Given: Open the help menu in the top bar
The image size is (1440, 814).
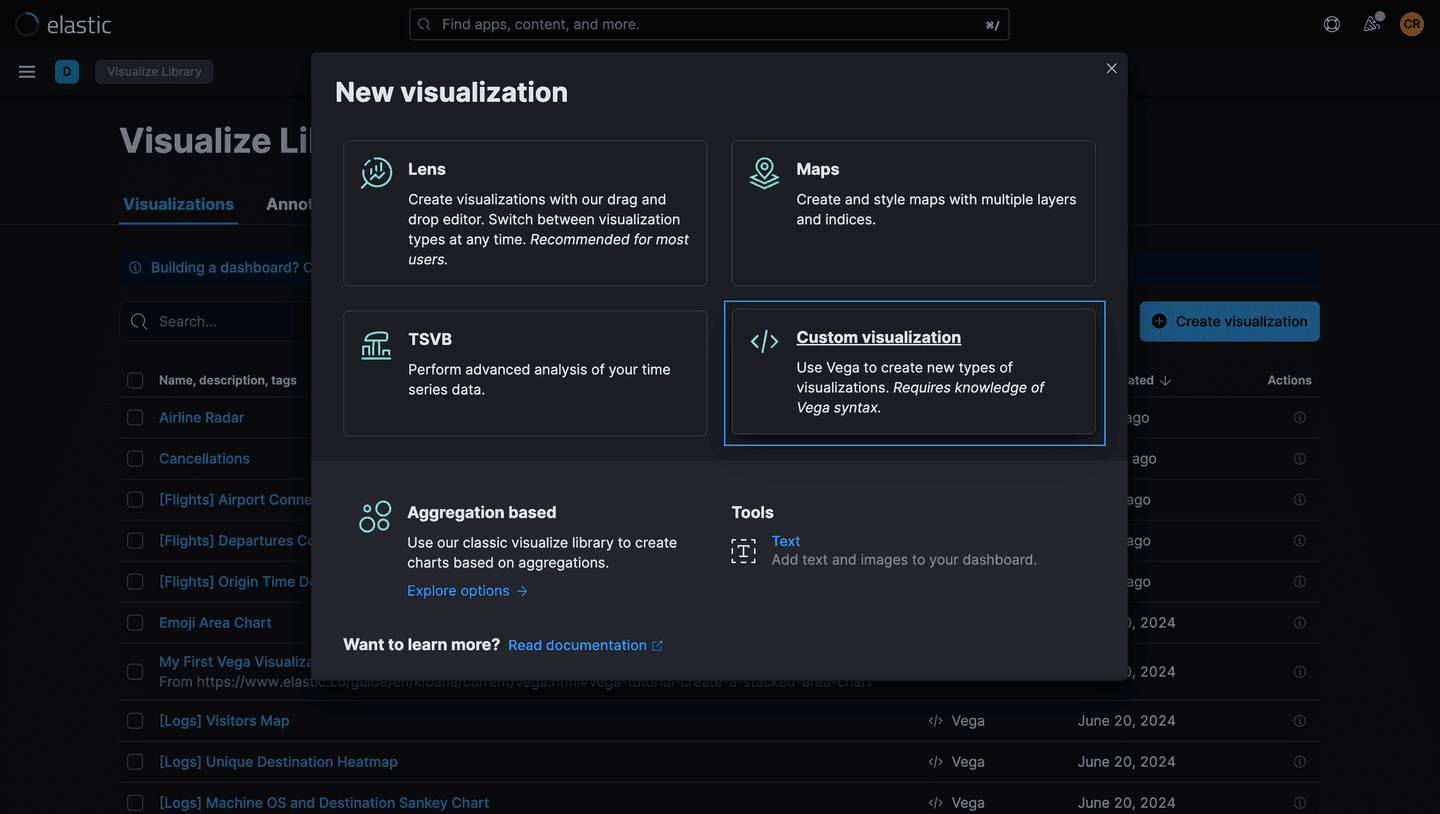Looking at the screenshot, I should (1331, 24).
